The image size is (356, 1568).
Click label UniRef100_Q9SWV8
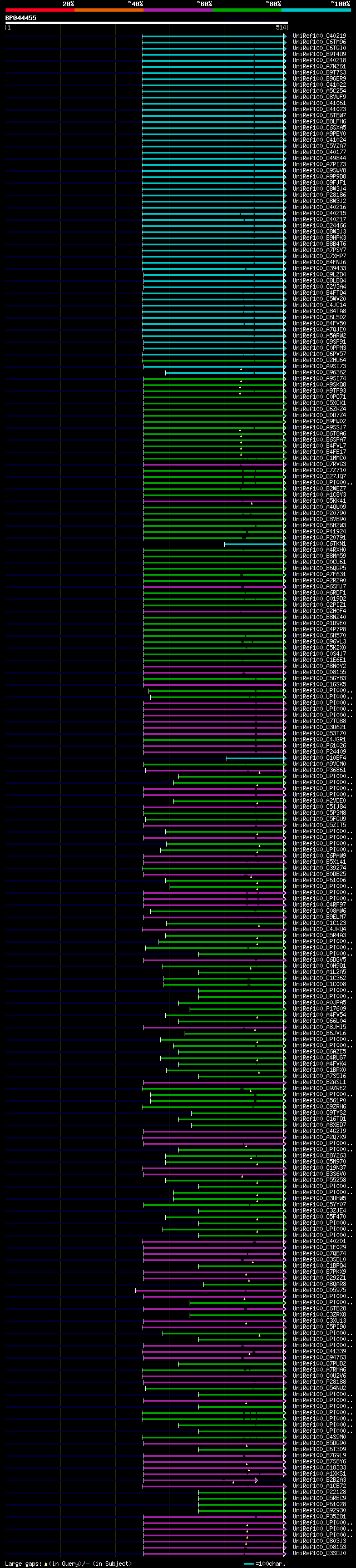click(319, 170)
